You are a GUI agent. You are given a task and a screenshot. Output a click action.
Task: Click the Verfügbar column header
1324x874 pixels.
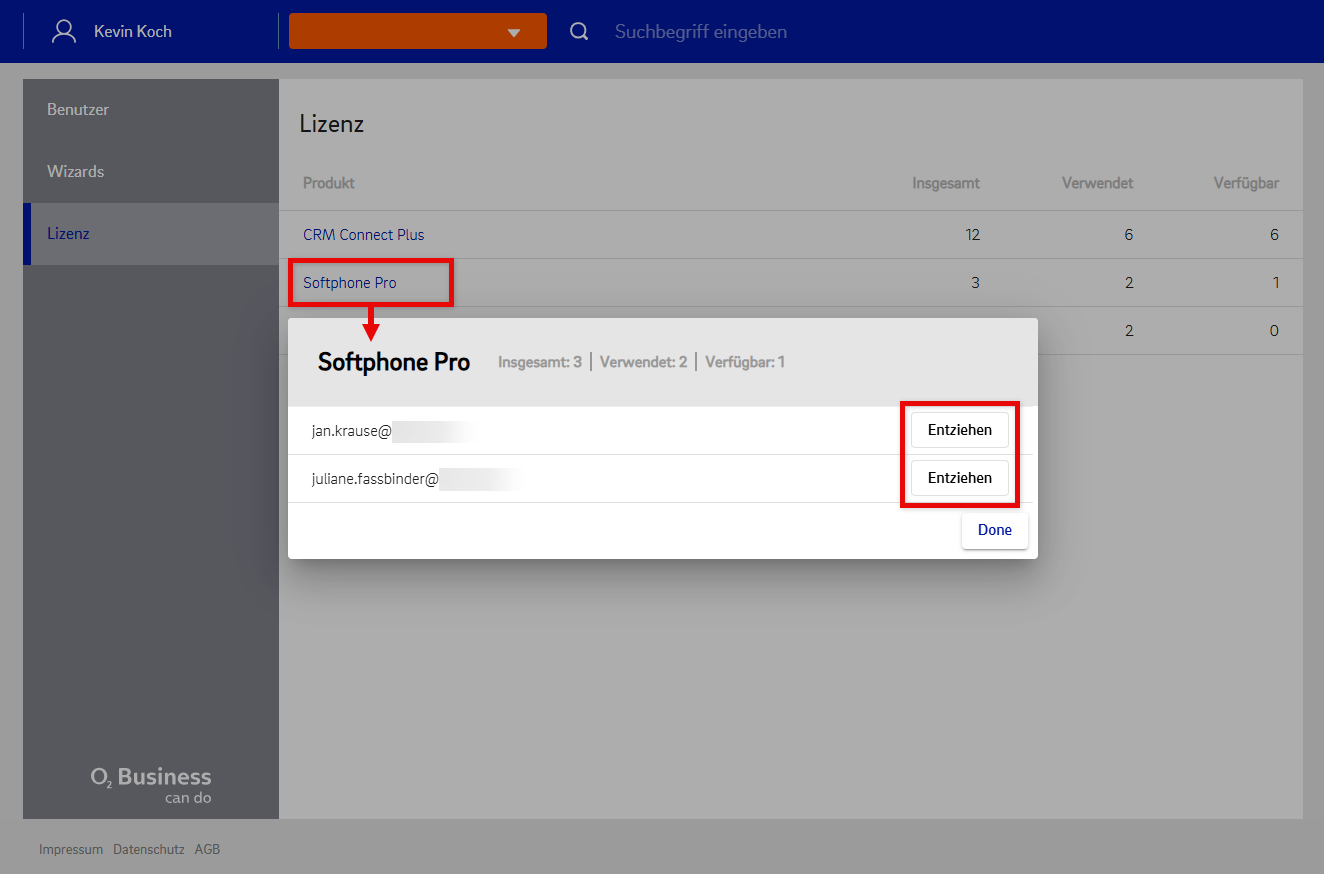point(1246,183)
